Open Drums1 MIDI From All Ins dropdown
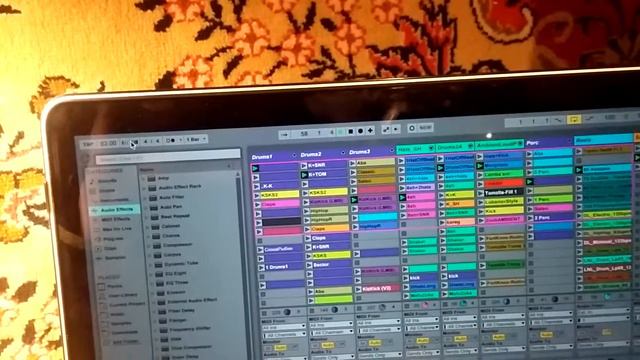Image resolution: width=640 pixels, height=360 pixels. (x=284, y=327)
